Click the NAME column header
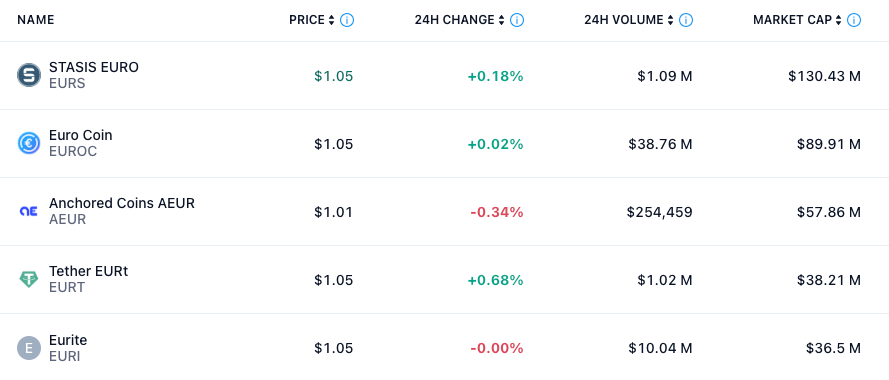889x380 pixels. (x=36, y=20)
